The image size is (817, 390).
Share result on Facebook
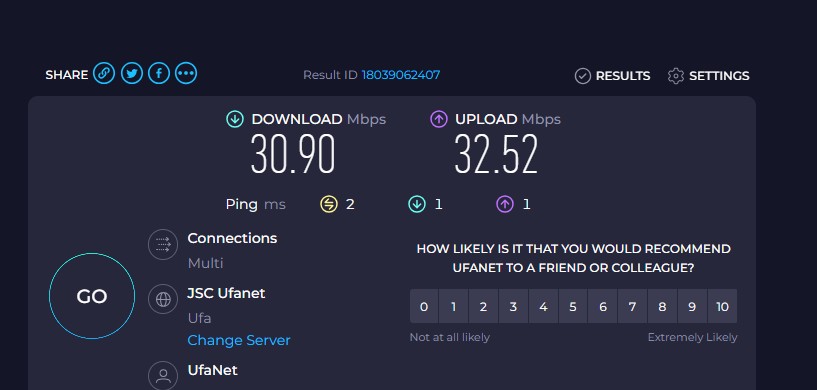[x=159, y=74]
